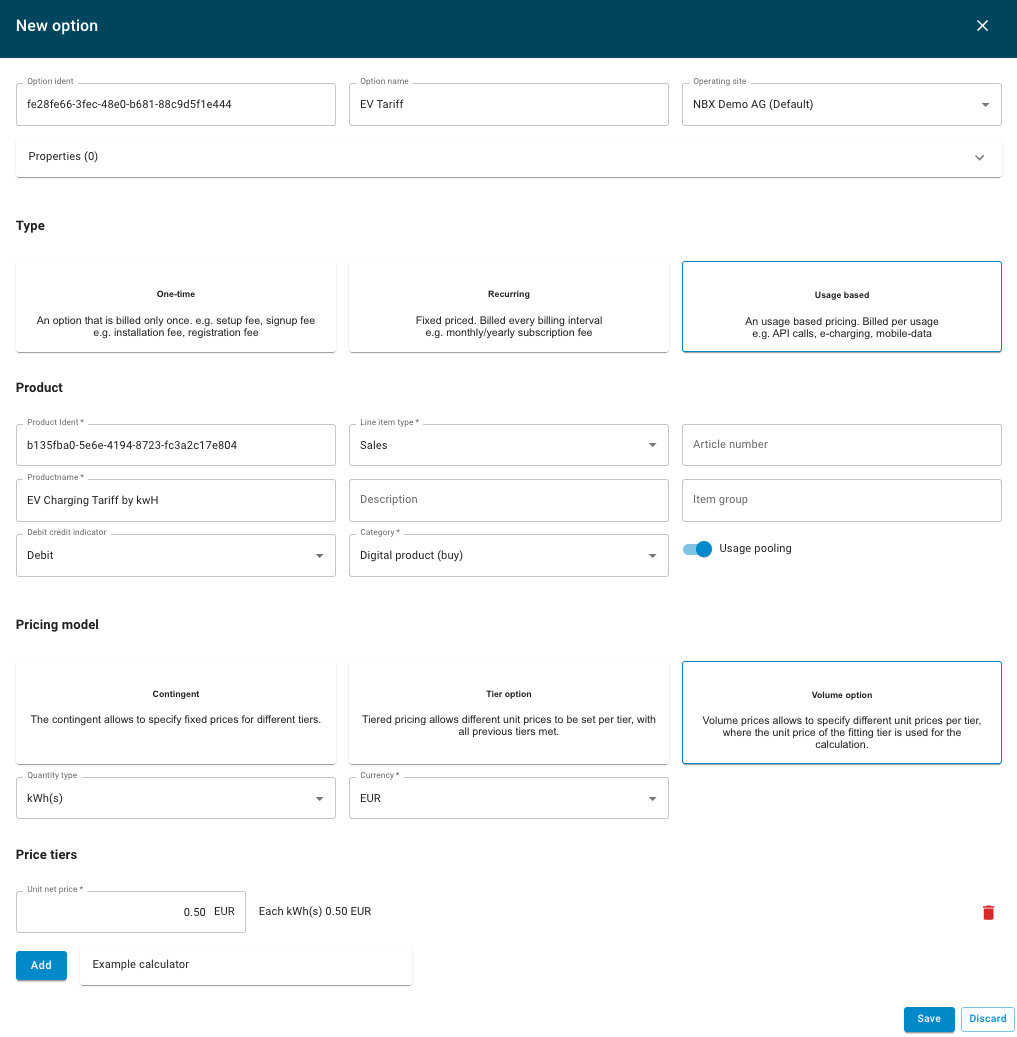The image size is (1017, 1037).
Task: Click the 'Usage pooling' label
Action: [x=755, y=548]
